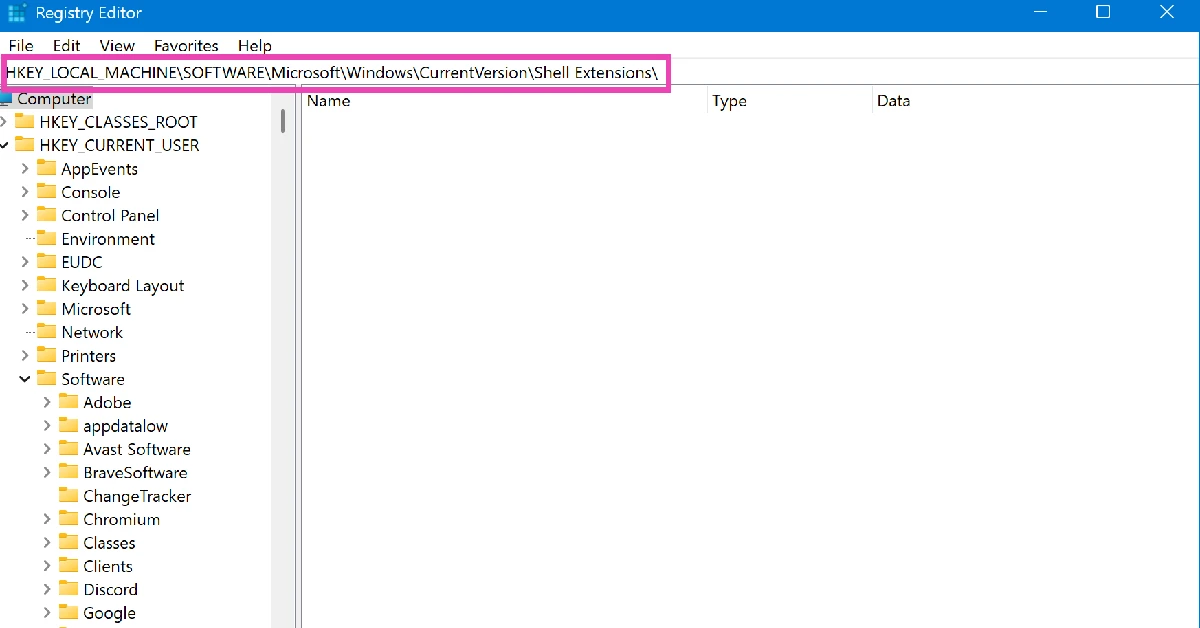Open the View menu
The width and height of the screenshot is (1200, 628).
(117, 45)
